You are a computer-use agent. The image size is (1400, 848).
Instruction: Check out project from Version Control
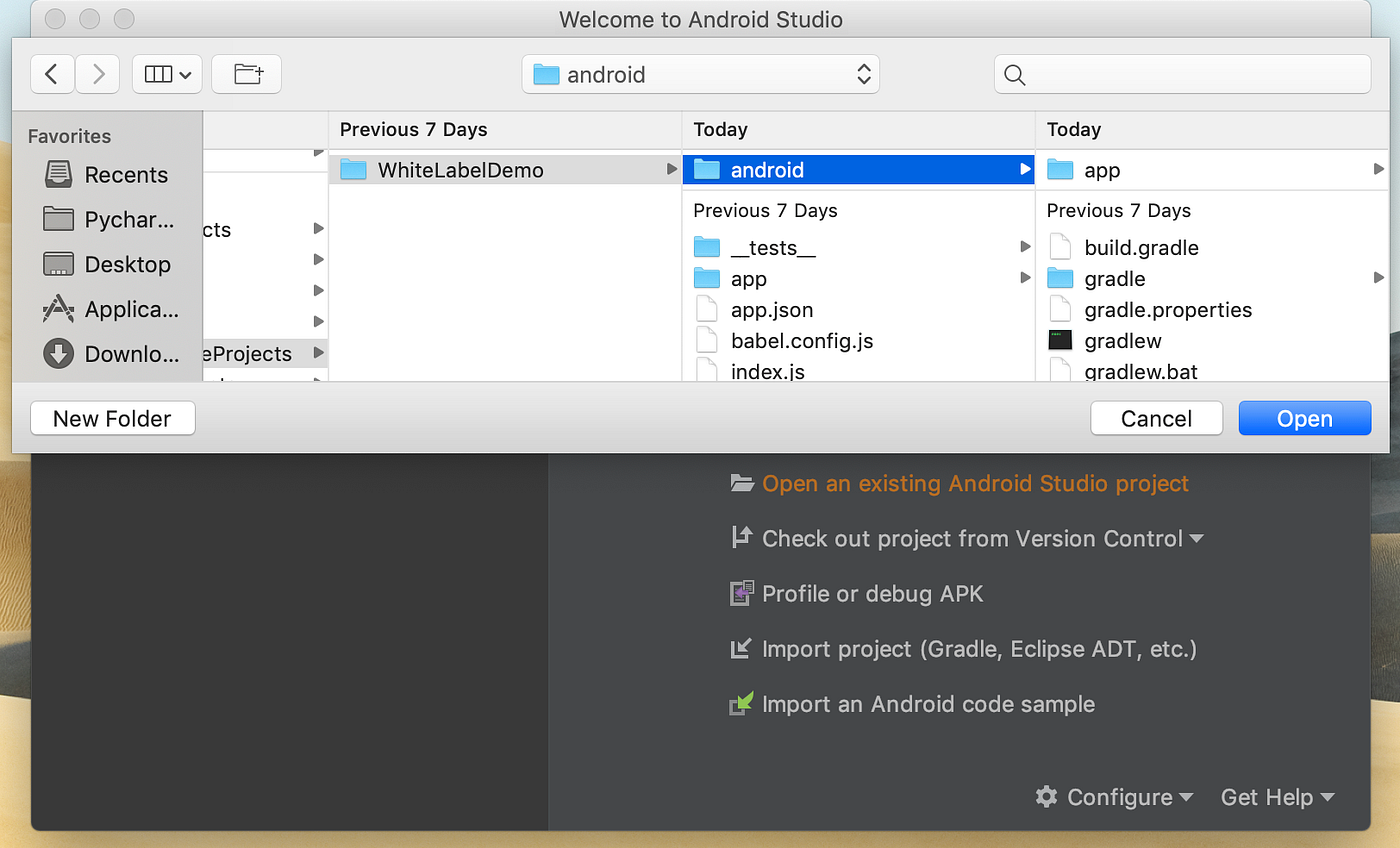click(972, 538)
